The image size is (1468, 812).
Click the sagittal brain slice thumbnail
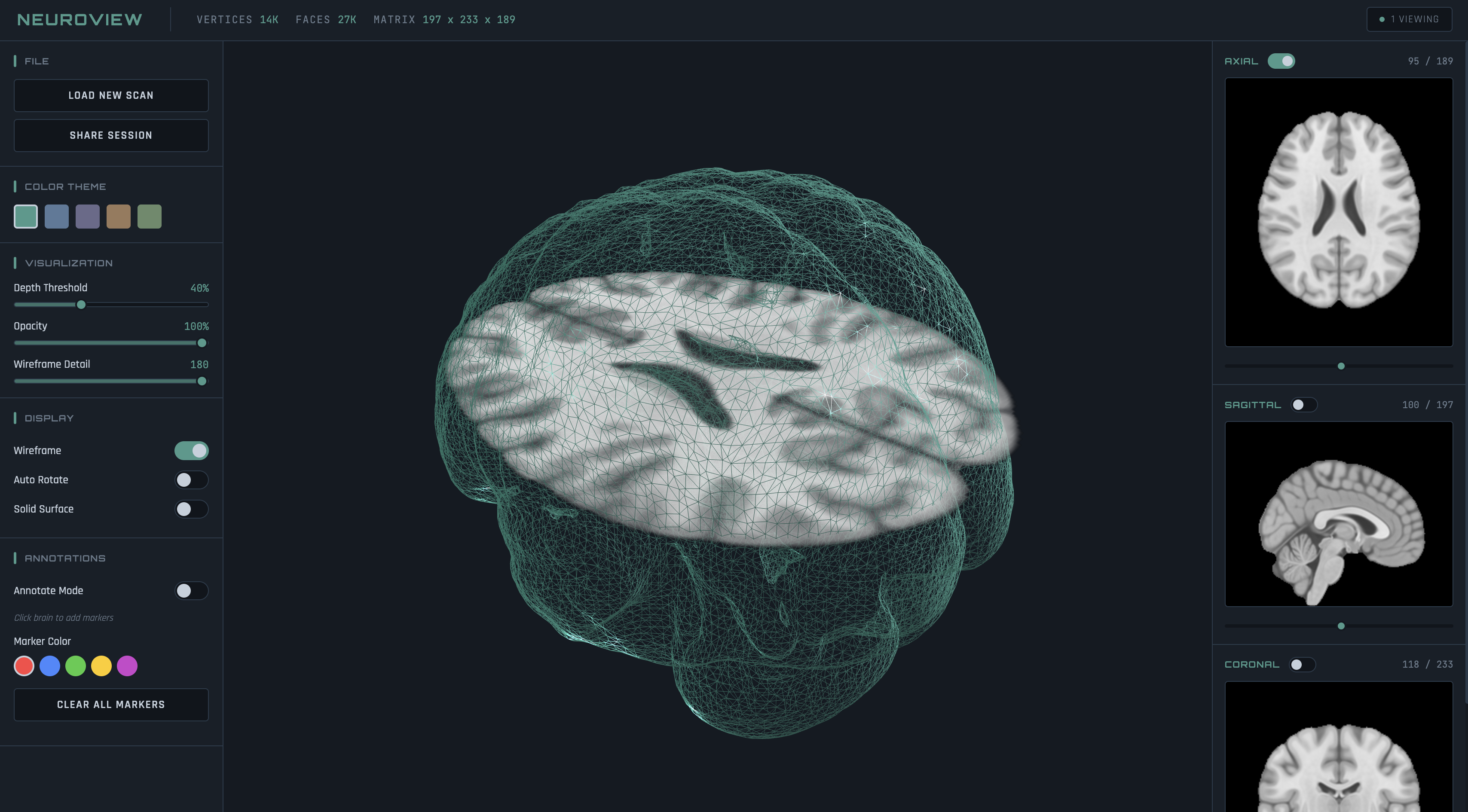click(x=1338, y=513)
